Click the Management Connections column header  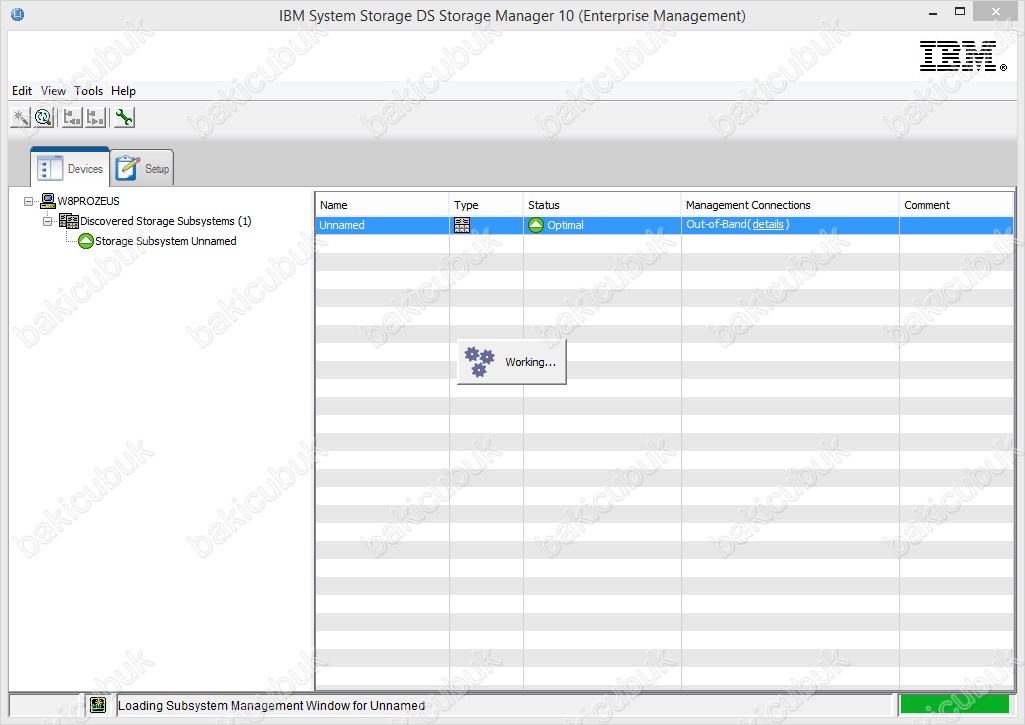[x=790, y=205]
